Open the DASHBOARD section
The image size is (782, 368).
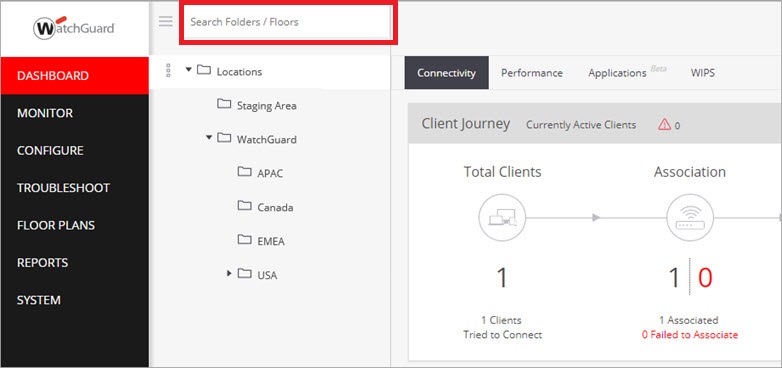[74, 76]
